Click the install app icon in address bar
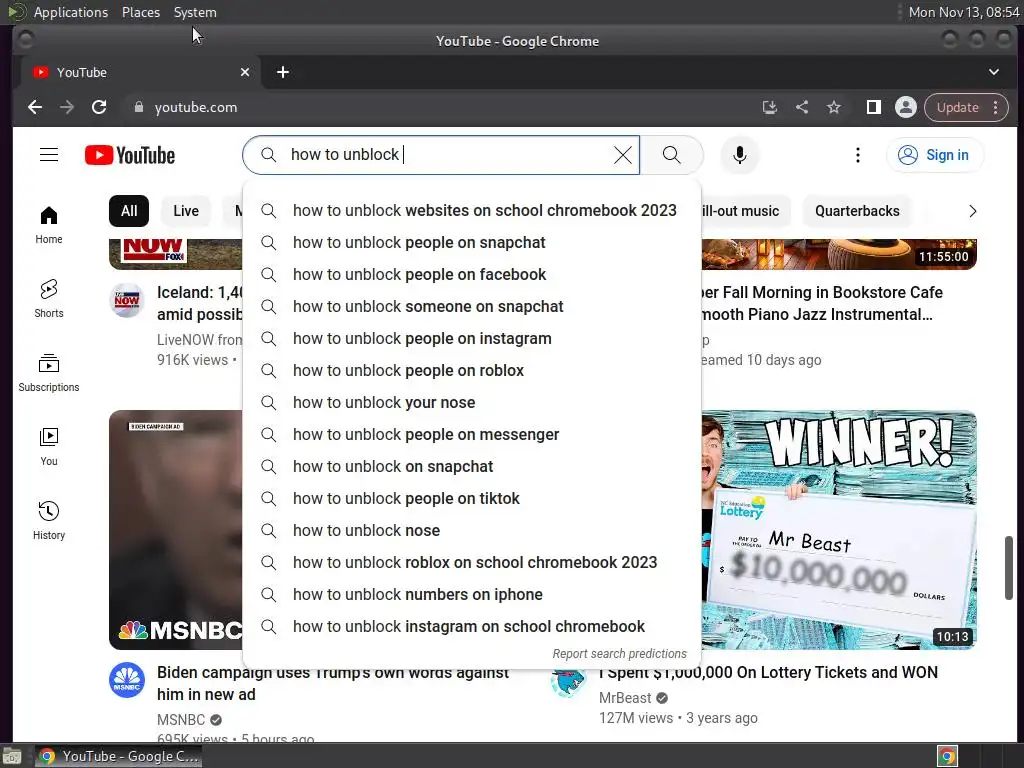 pyautogui.click(x=770, y=107)
